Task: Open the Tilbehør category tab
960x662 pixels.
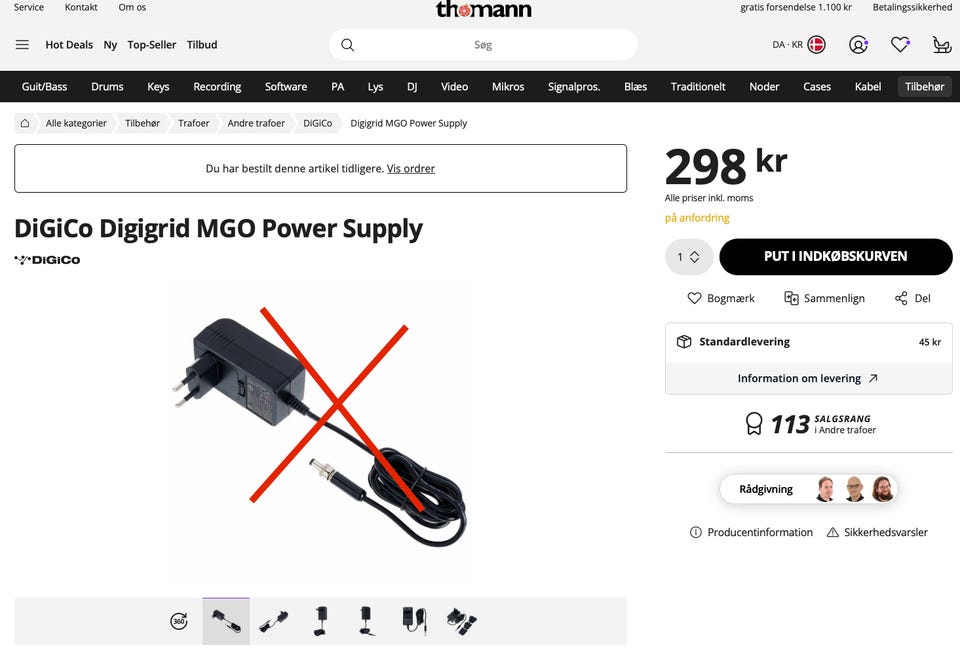Action: click(x=924, y=86)
